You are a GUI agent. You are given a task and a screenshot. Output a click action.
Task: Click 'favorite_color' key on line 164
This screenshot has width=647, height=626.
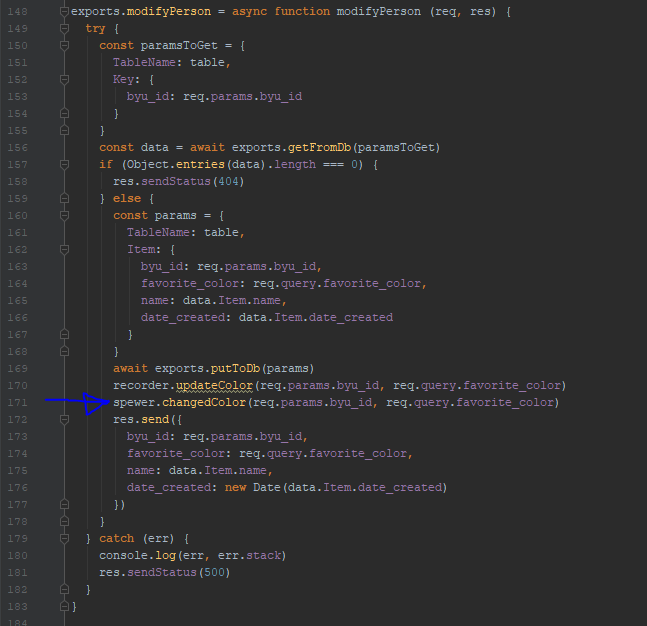point(190,283)
